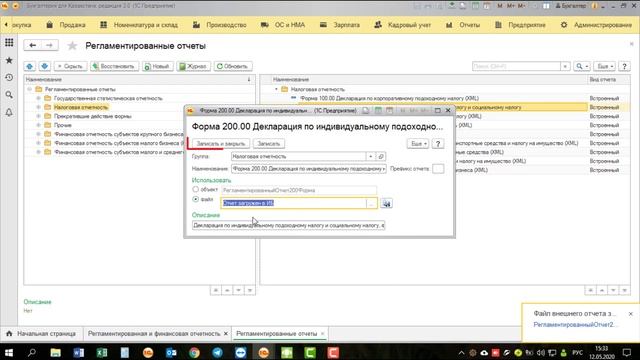The width and height of the screenshot is (640, 360).
Task: Open Word from taskbar
Action: (79, 352)
